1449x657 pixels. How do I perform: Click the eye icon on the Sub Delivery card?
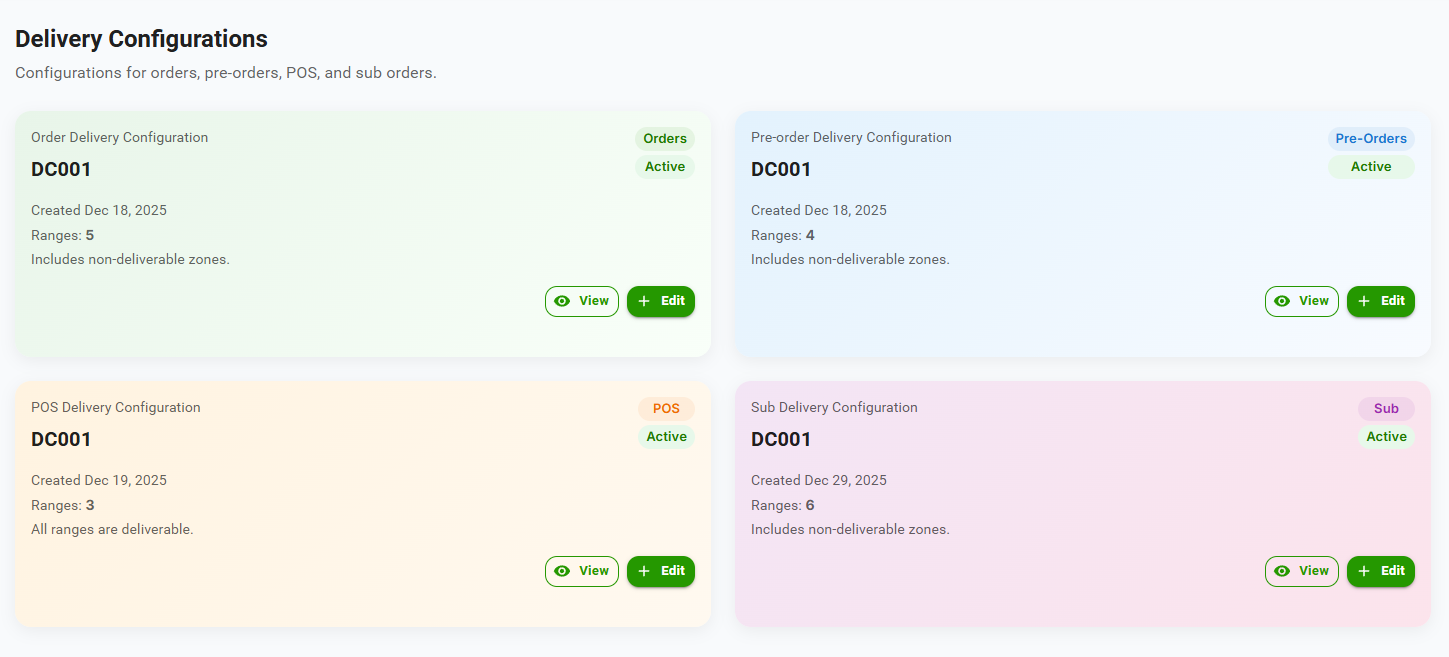1282,571
